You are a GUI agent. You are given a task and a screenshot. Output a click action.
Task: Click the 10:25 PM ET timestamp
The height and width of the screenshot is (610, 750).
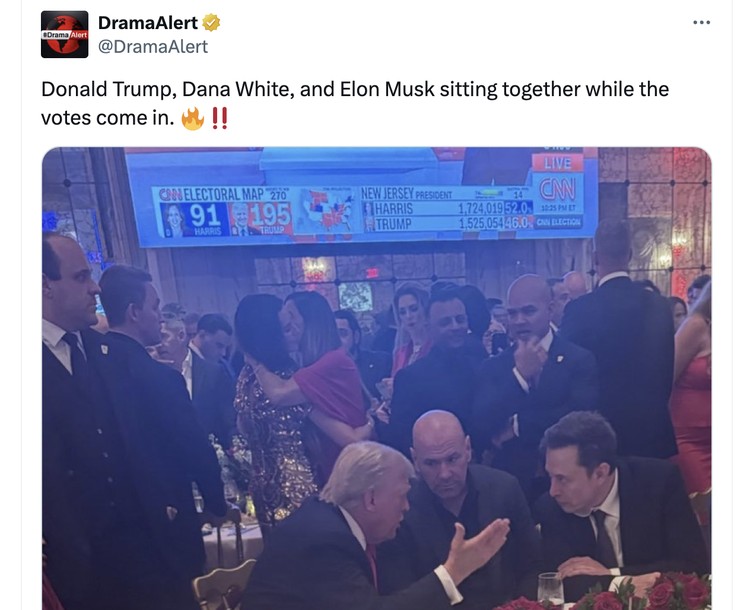(558, 209)
